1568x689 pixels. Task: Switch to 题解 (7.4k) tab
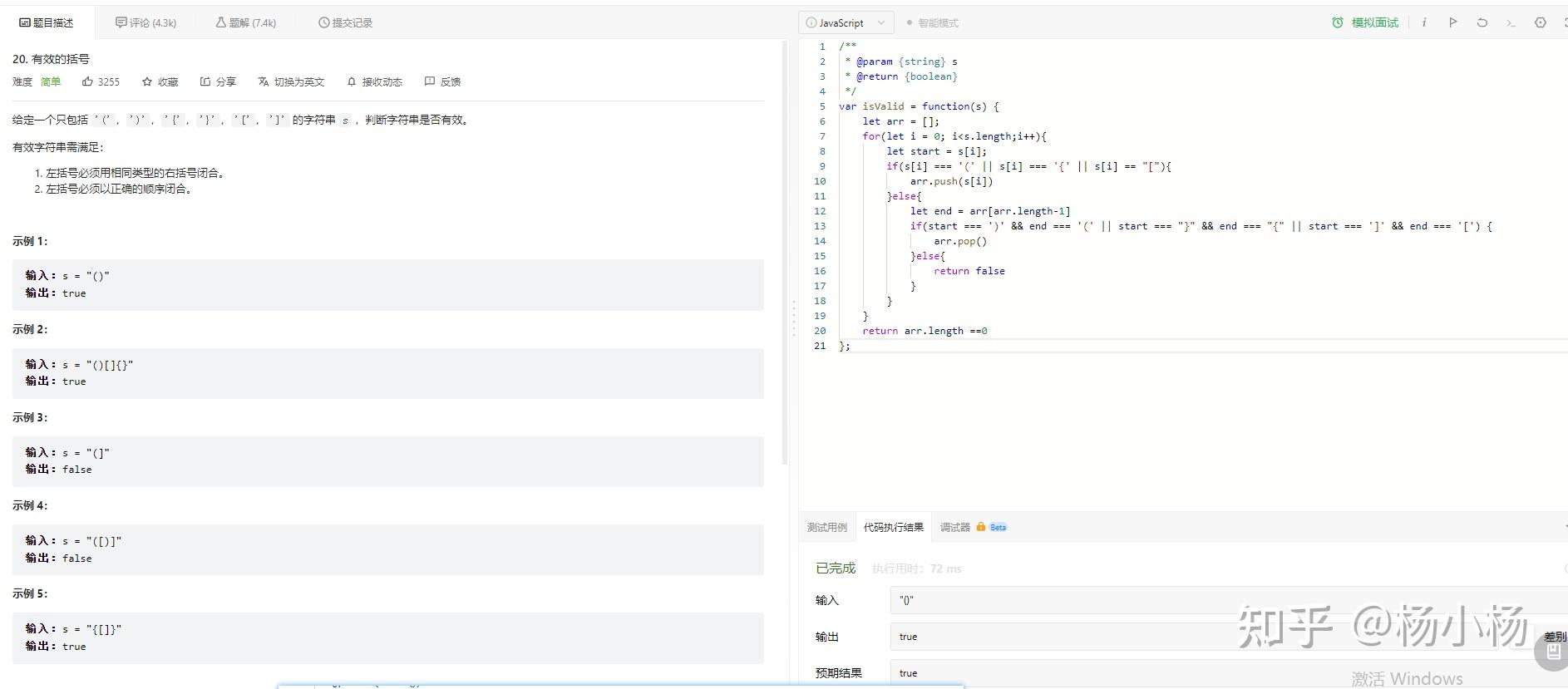(x=246, y=22)
